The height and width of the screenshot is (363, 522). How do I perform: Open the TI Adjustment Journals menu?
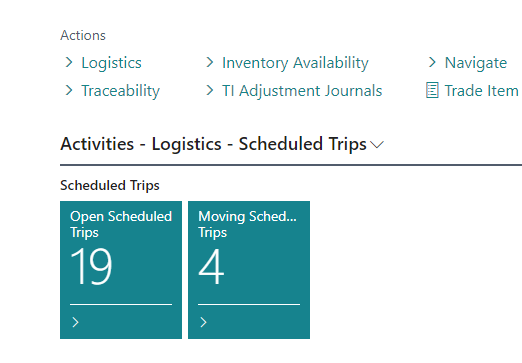pos(302,91)
